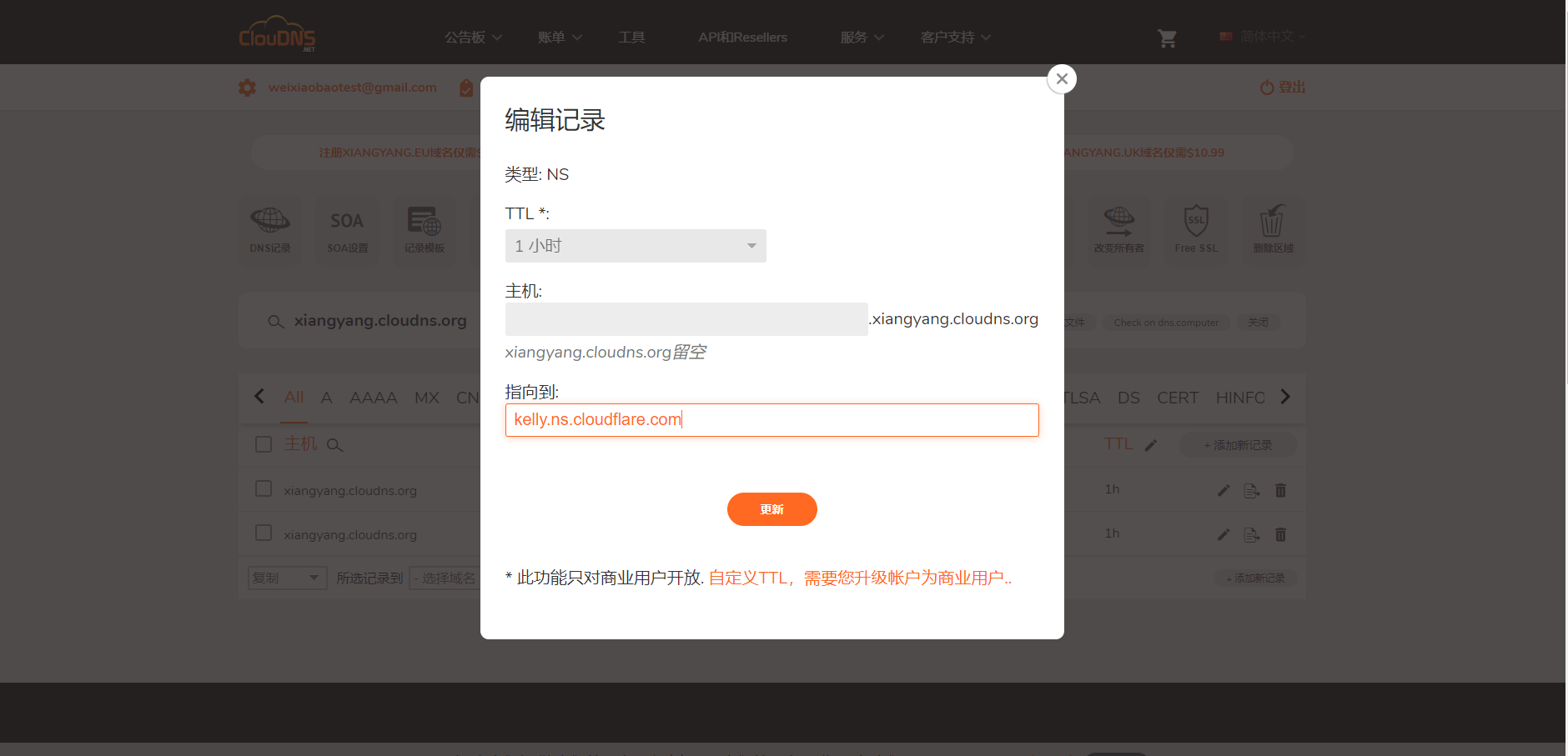Open the API和Resellers menu item
The image size is (1568, 756).
(x=743, y=38)
